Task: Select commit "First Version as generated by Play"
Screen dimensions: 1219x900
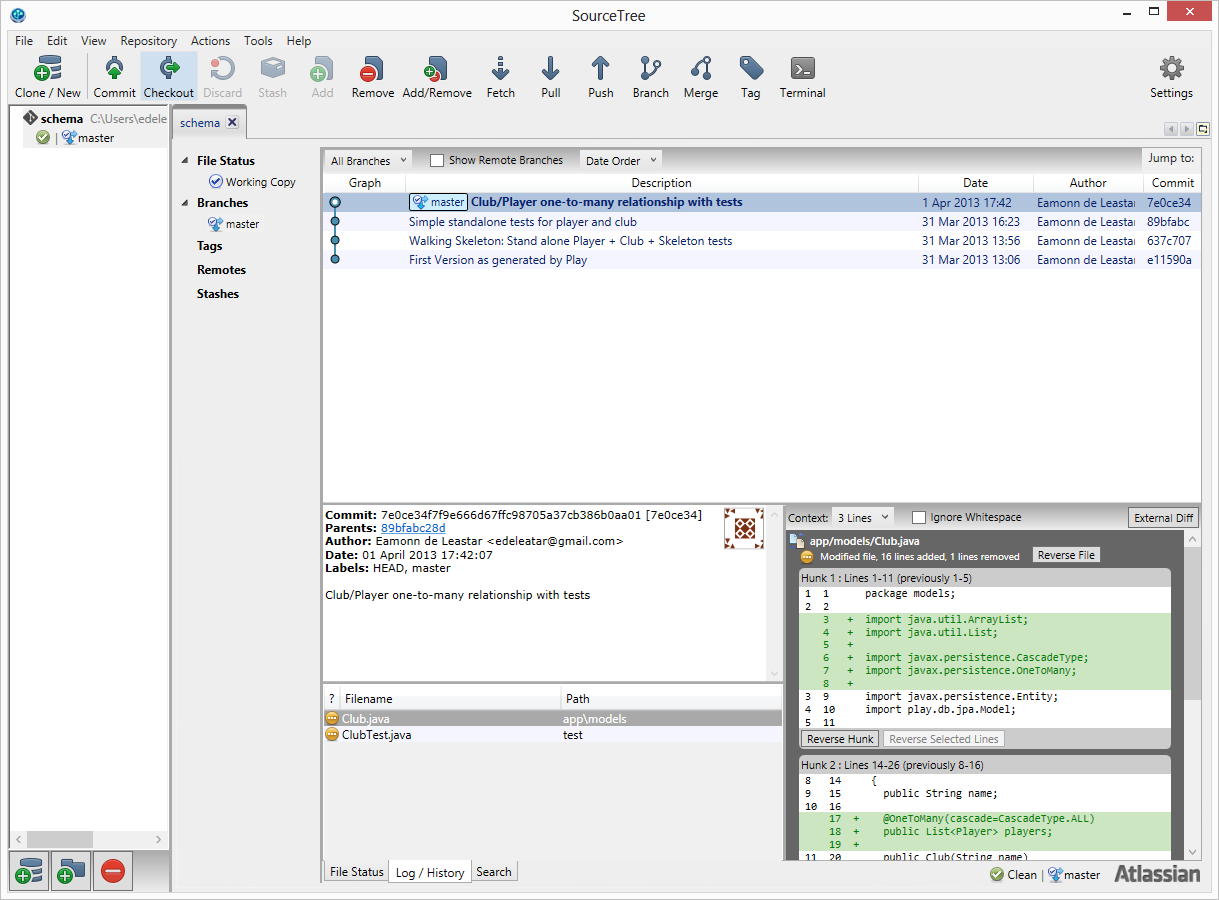Action: (761, 260)
